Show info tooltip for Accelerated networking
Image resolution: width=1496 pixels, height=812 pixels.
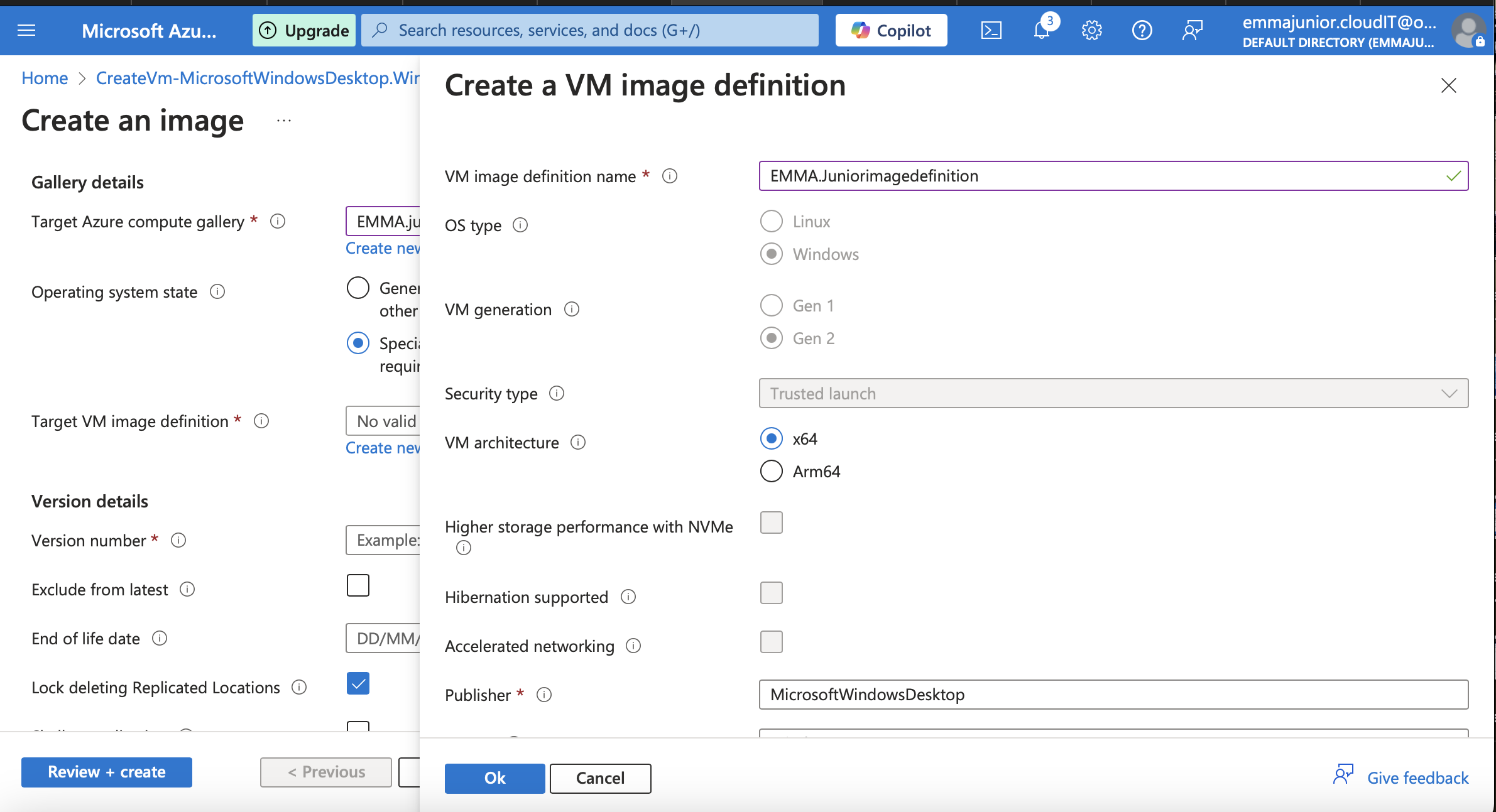[x=633, y=646]
